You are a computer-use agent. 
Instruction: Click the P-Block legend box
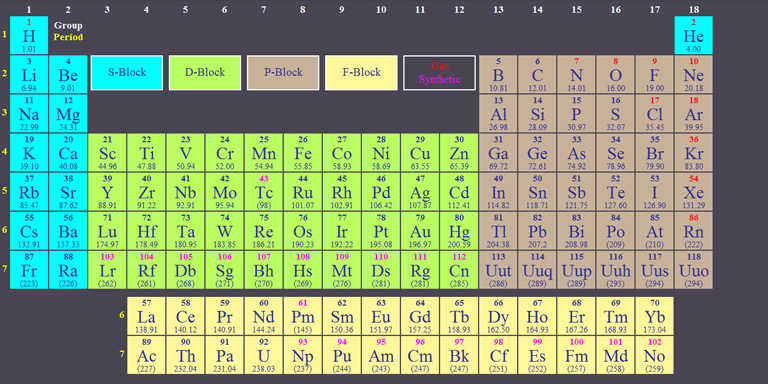pos(283,72)
